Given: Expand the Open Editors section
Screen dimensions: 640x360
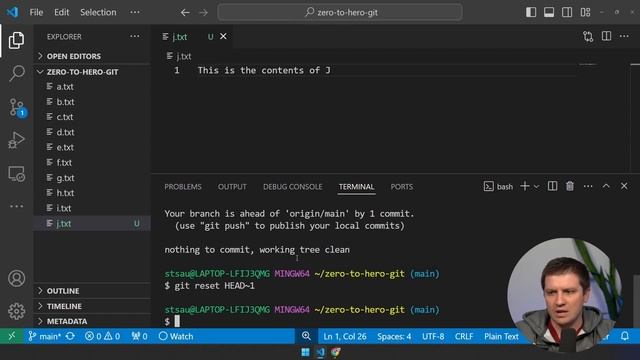Looking at the screenshot, I should click(92, 56).
